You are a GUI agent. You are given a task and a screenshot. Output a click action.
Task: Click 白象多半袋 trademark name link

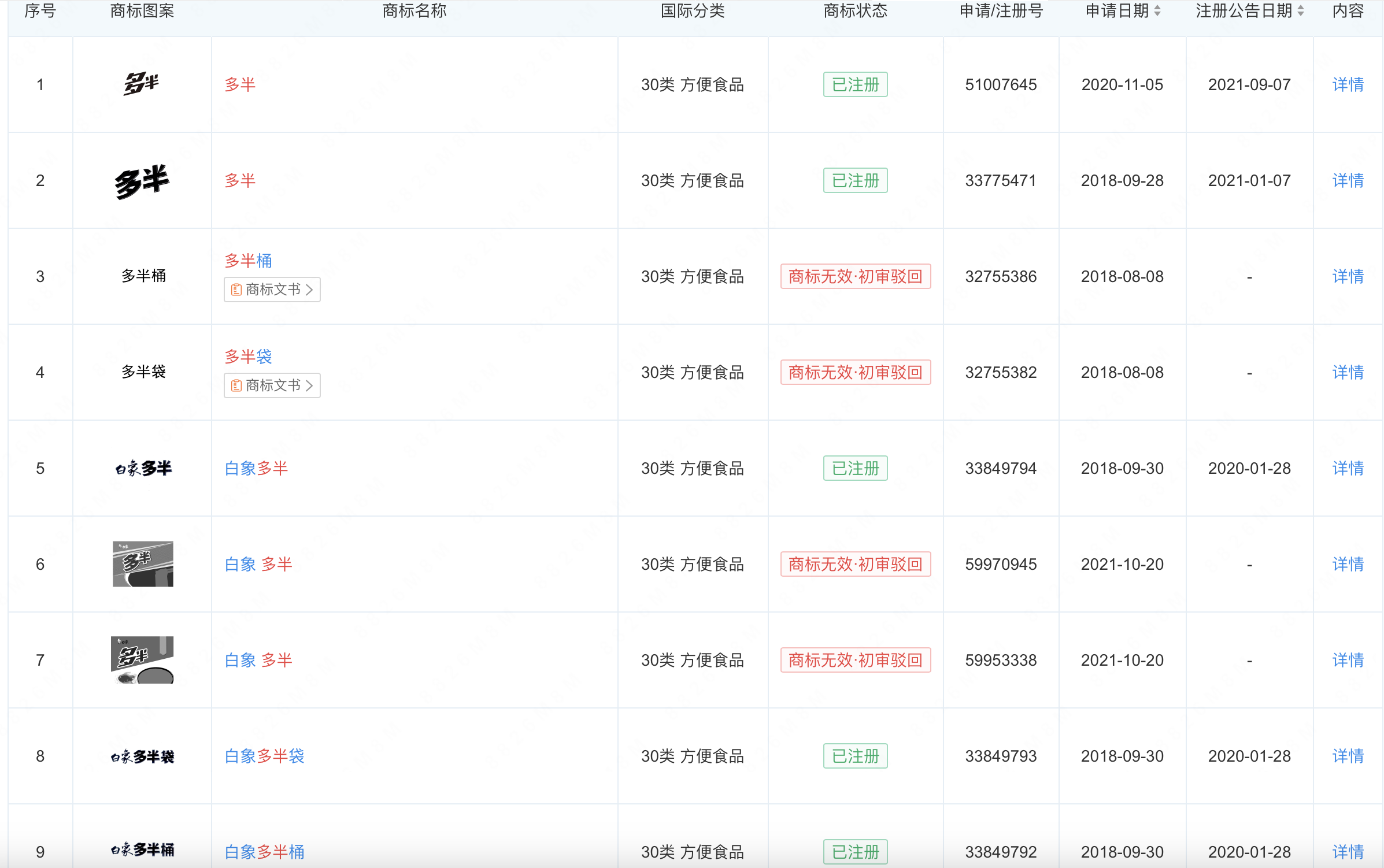point(264,756)
